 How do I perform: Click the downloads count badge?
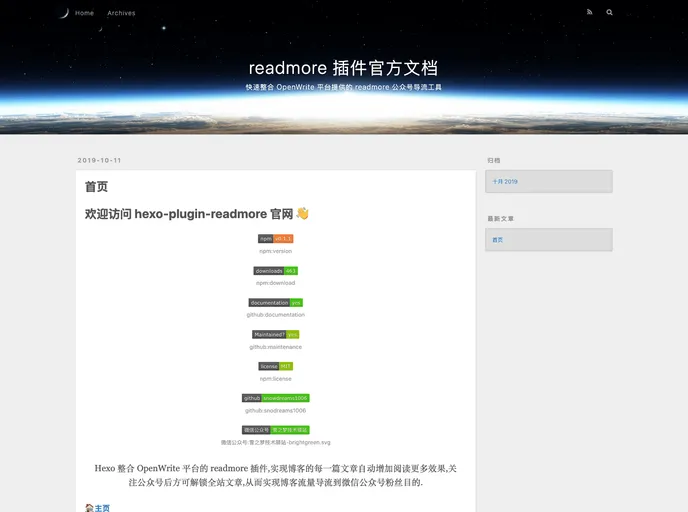pyautogui.click(x=276, y=271)
